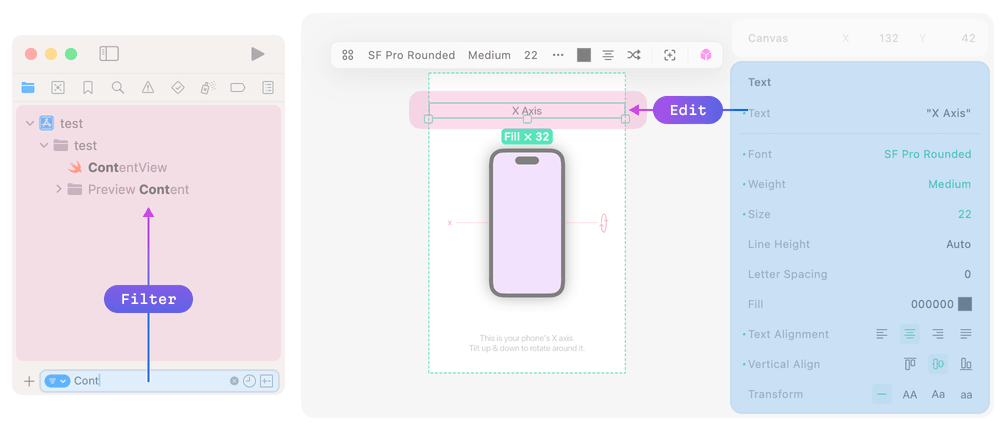The height and width of the screenshot is (429, 1006).
Task: Click the Run play button
Action: [258, 54]
